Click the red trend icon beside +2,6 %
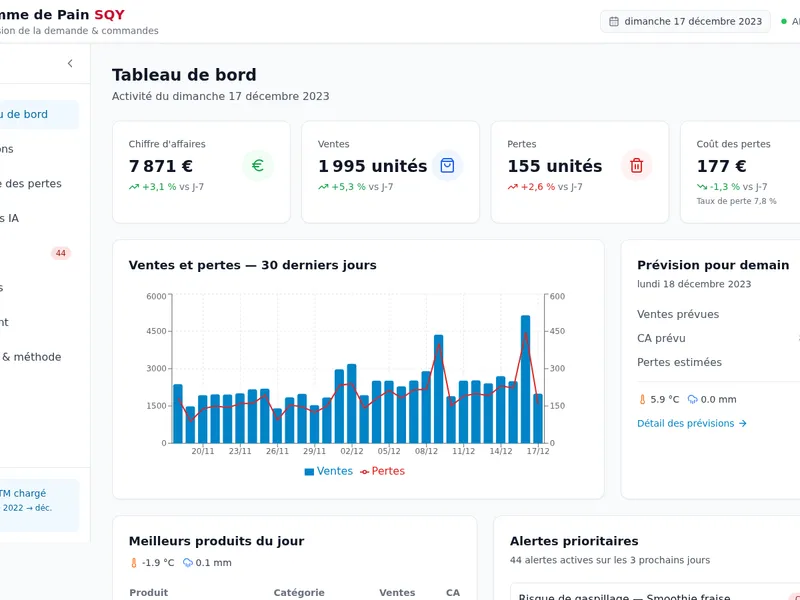 (x=512, y=187)
